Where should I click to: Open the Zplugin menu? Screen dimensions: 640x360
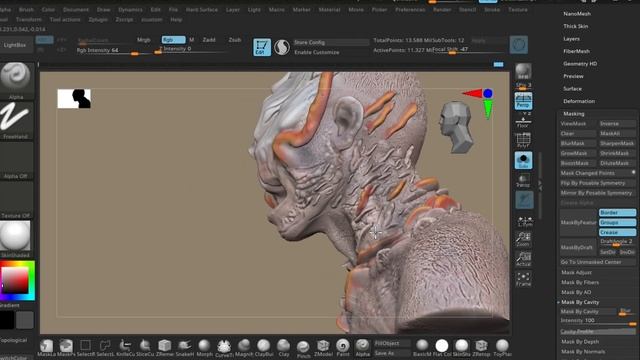[98, 19]
